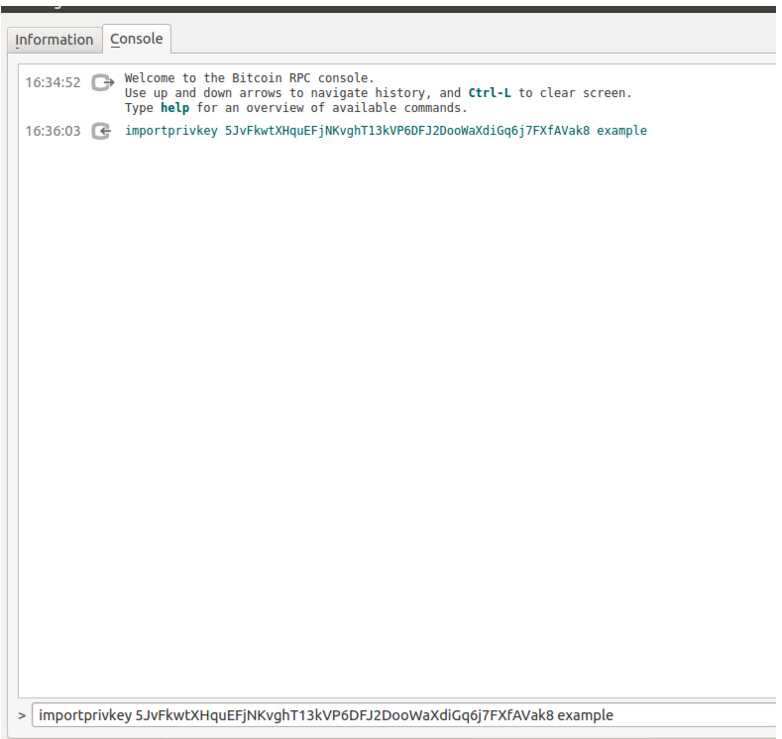The height and width of the screenshot is (739, 782).
Task: Select the Console tab
Action: 137,39
